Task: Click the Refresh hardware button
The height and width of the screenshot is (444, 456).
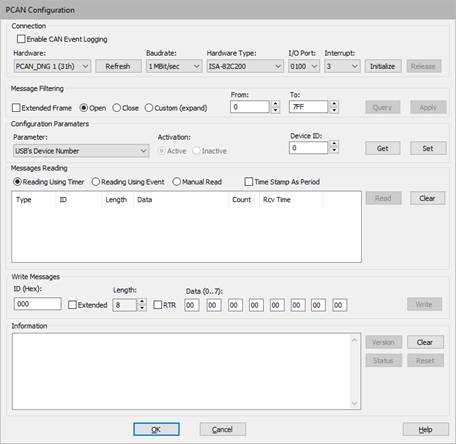Action: click(x=118, y=66)
